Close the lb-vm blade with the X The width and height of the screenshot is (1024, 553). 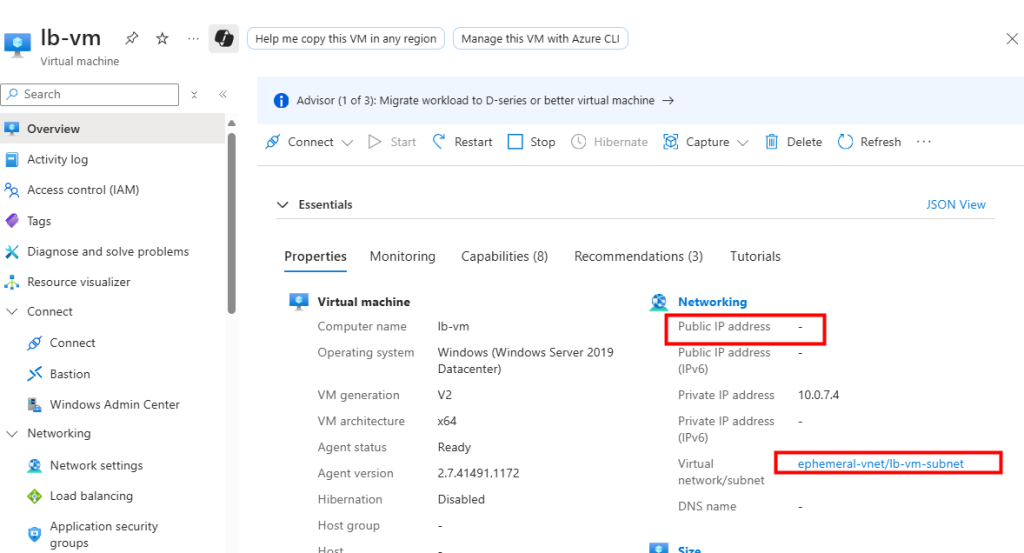pos(1012,39)
